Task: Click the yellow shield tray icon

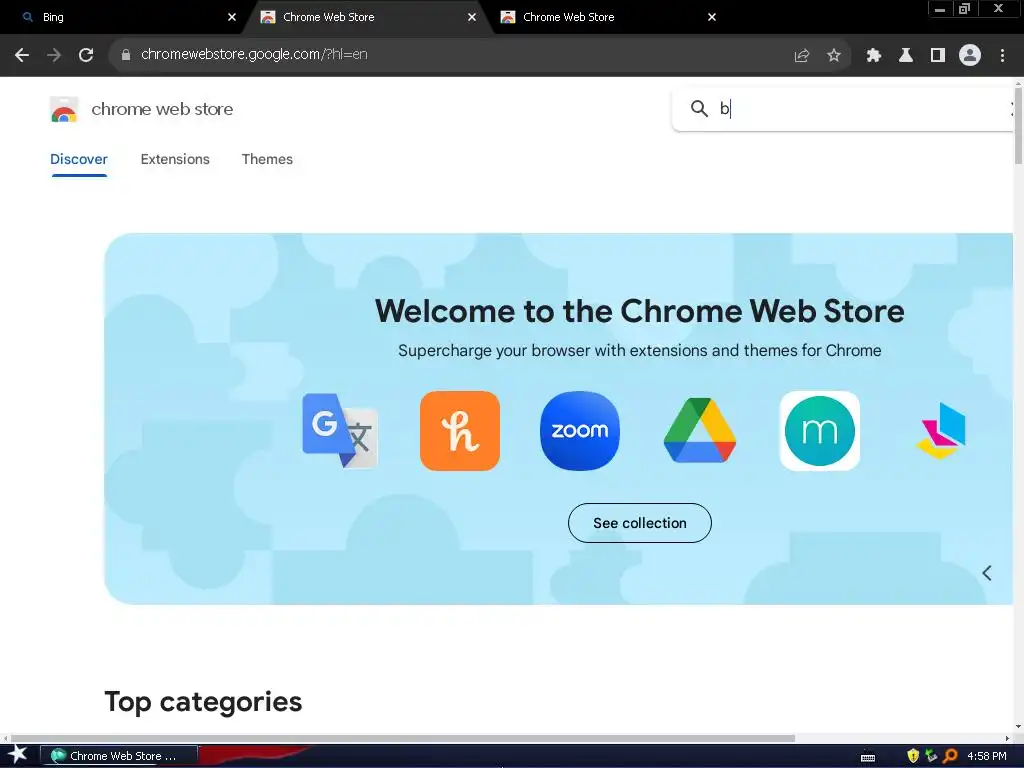Action: (913, 756)
